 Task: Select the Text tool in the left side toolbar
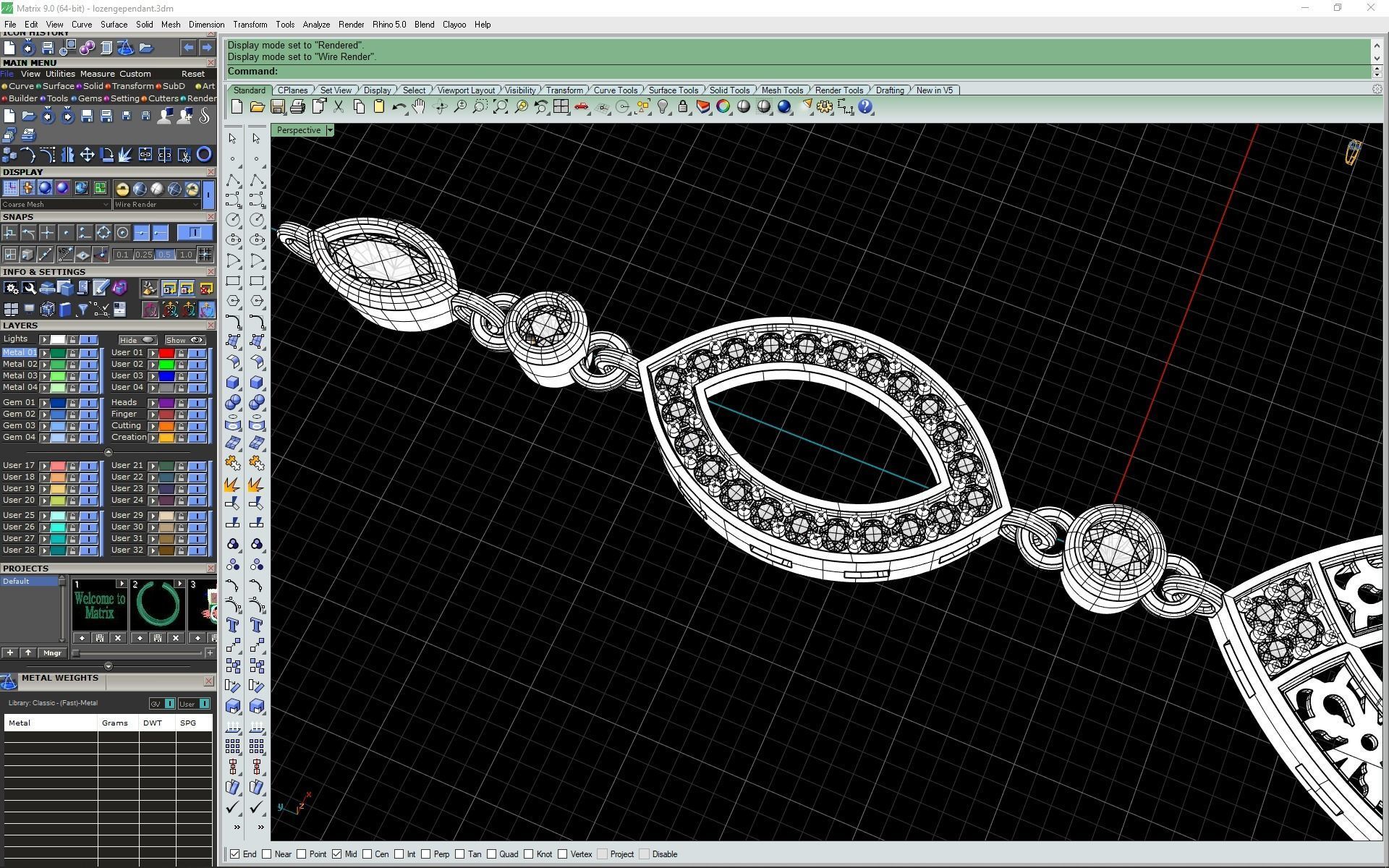(x=233, y=625)
